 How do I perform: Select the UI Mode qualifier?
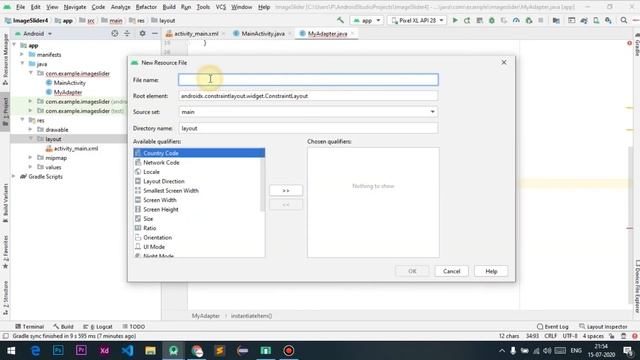(199, 247)
